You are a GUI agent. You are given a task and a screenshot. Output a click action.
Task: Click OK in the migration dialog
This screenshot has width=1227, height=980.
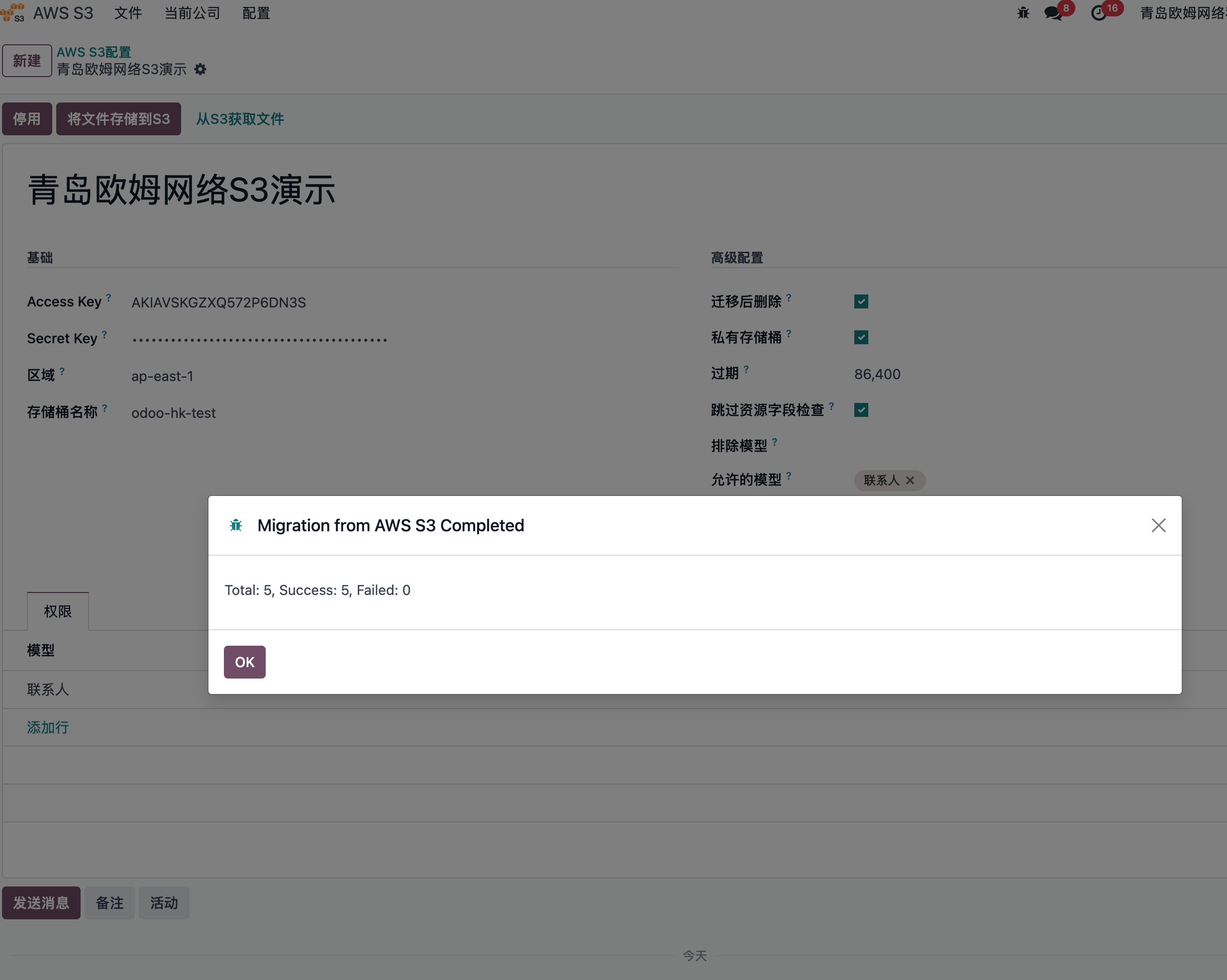[245, 662]
